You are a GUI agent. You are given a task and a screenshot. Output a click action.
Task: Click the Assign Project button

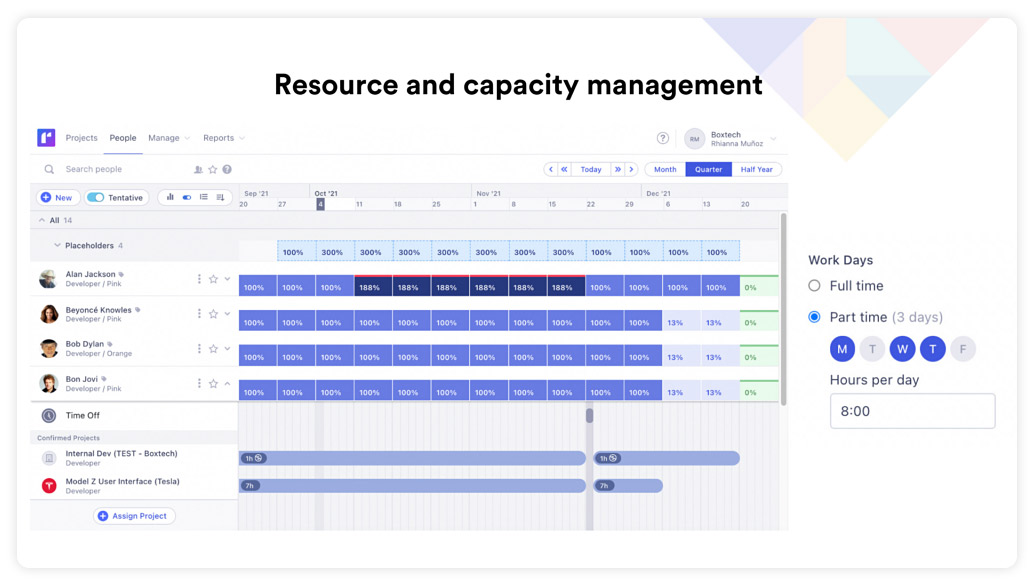tap(134, 516)
